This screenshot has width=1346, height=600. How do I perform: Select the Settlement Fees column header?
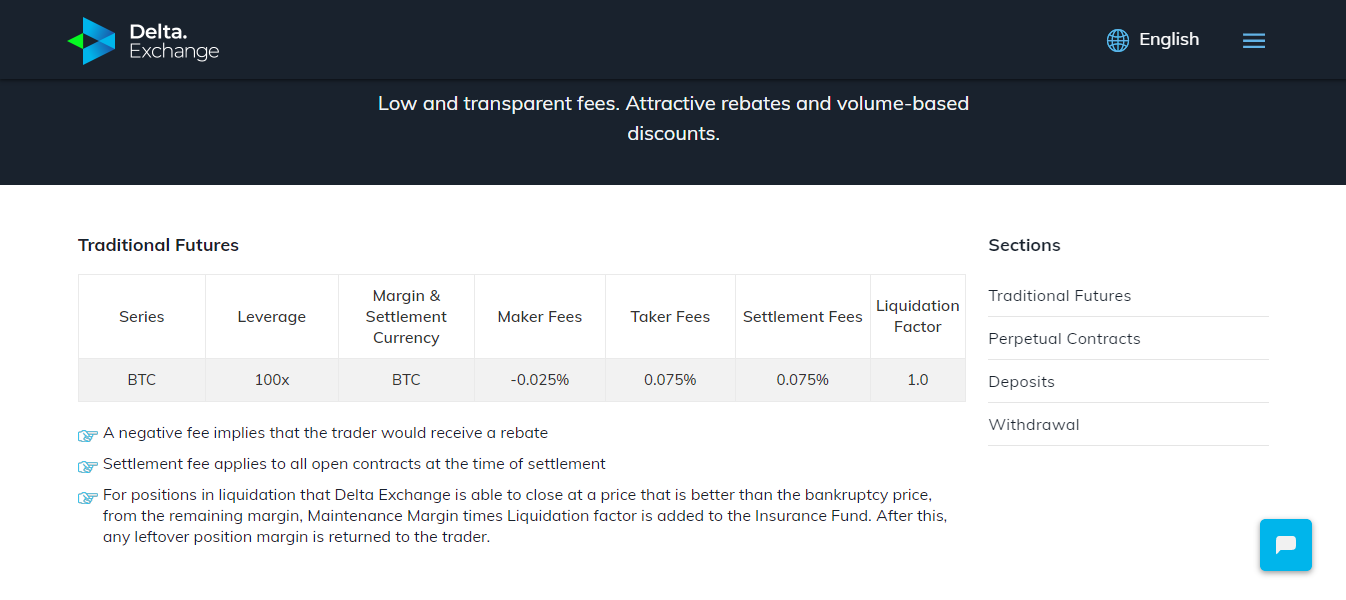[802, 317]
